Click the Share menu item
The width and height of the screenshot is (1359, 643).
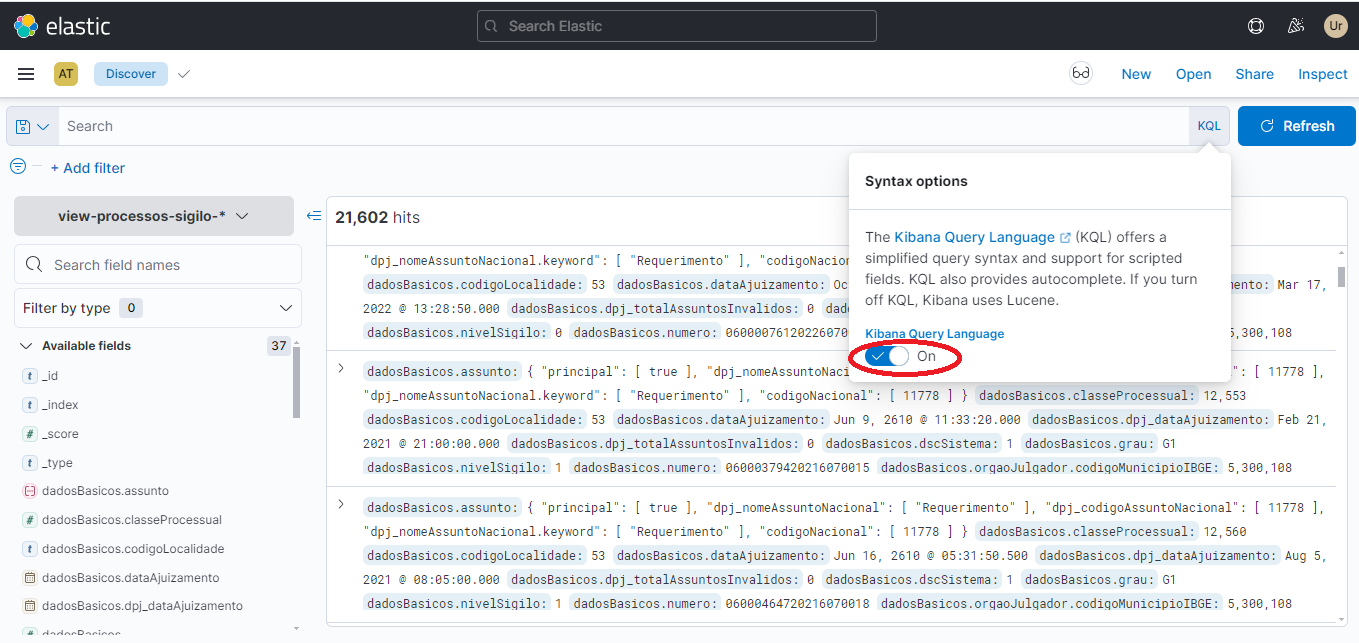click(x=1254, y=74)
